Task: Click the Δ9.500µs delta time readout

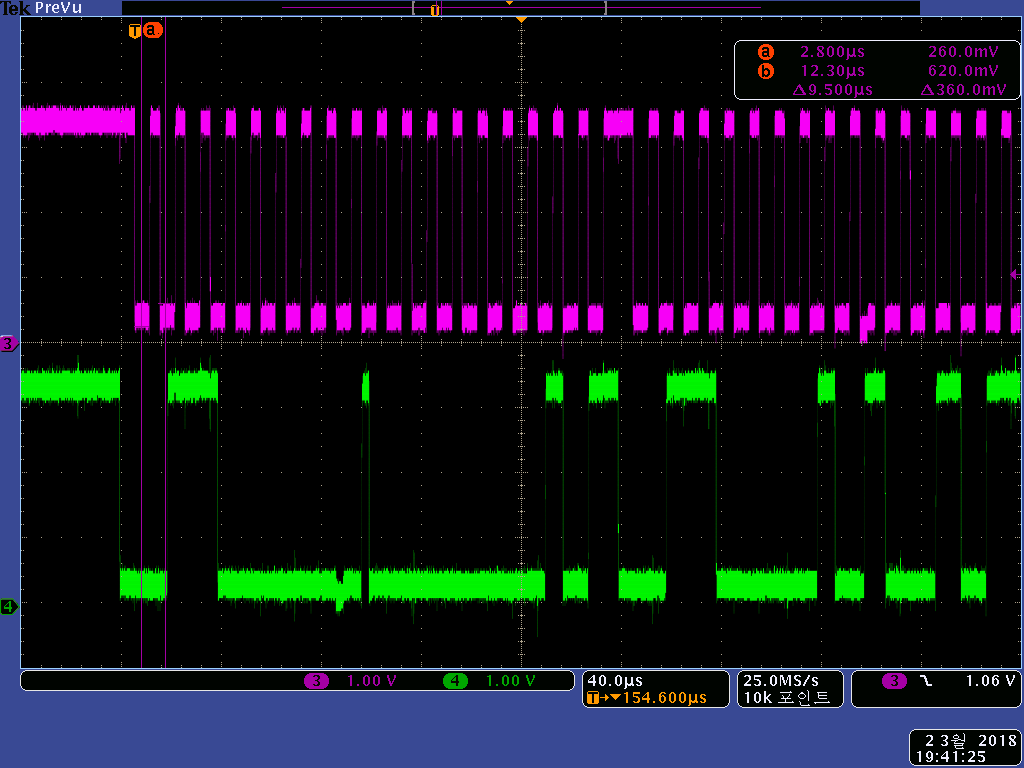Action: [x=833, y=89]
